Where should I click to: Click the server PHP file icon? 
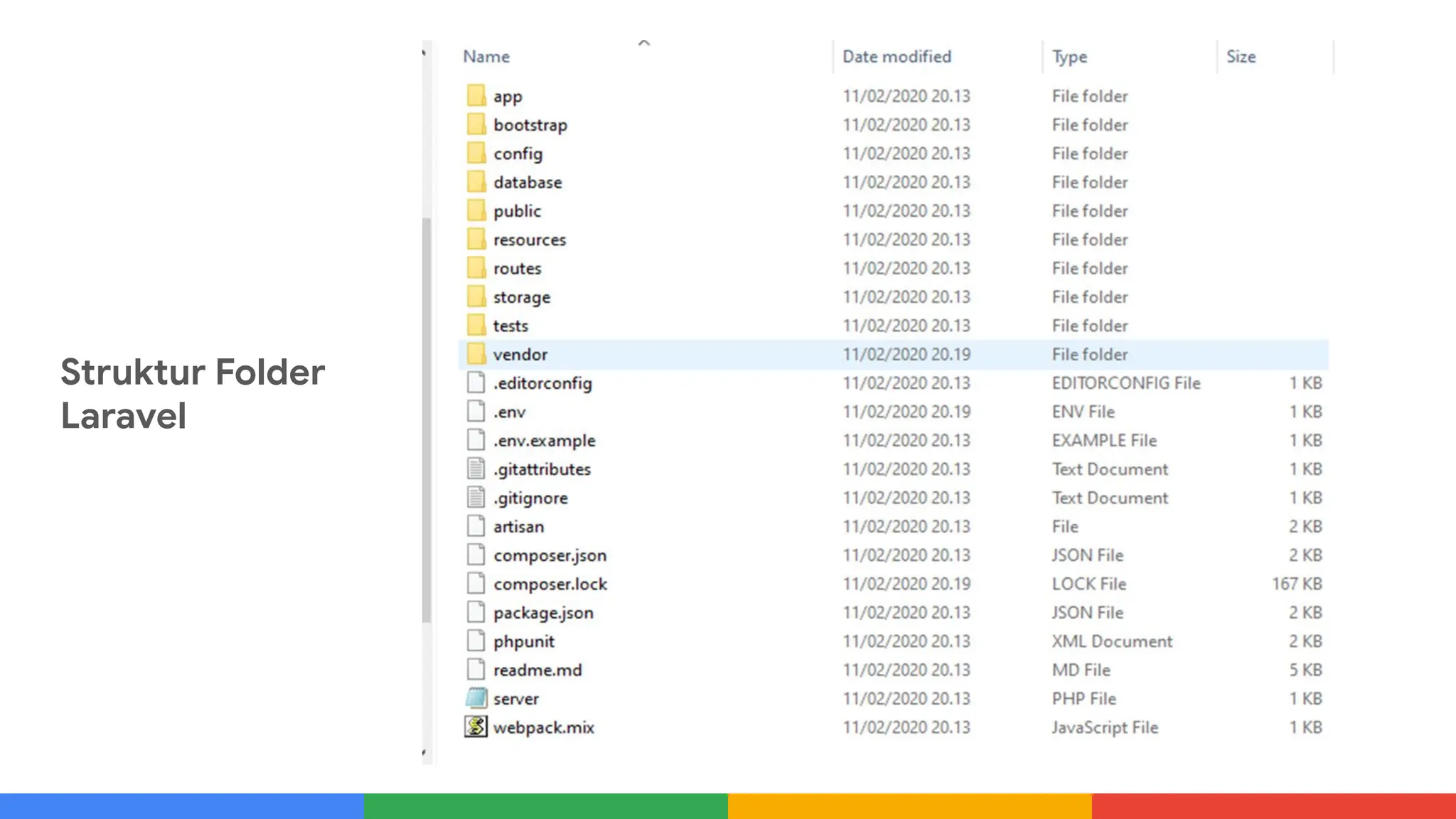point(476,698)
